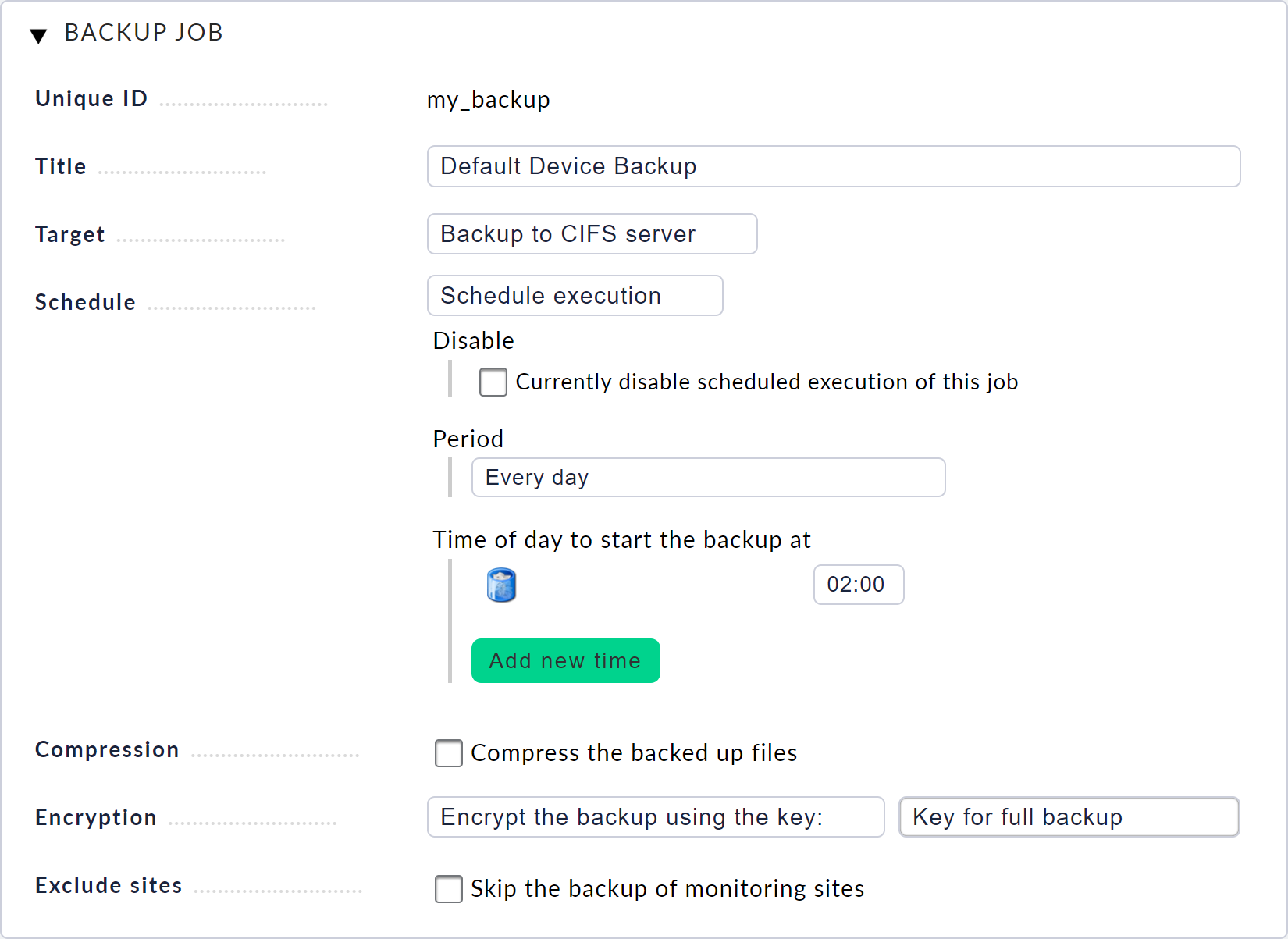Viewport: 1288px width, 939px height.
Task: Delete the 02:00 time entry
Action: point(500,585)
